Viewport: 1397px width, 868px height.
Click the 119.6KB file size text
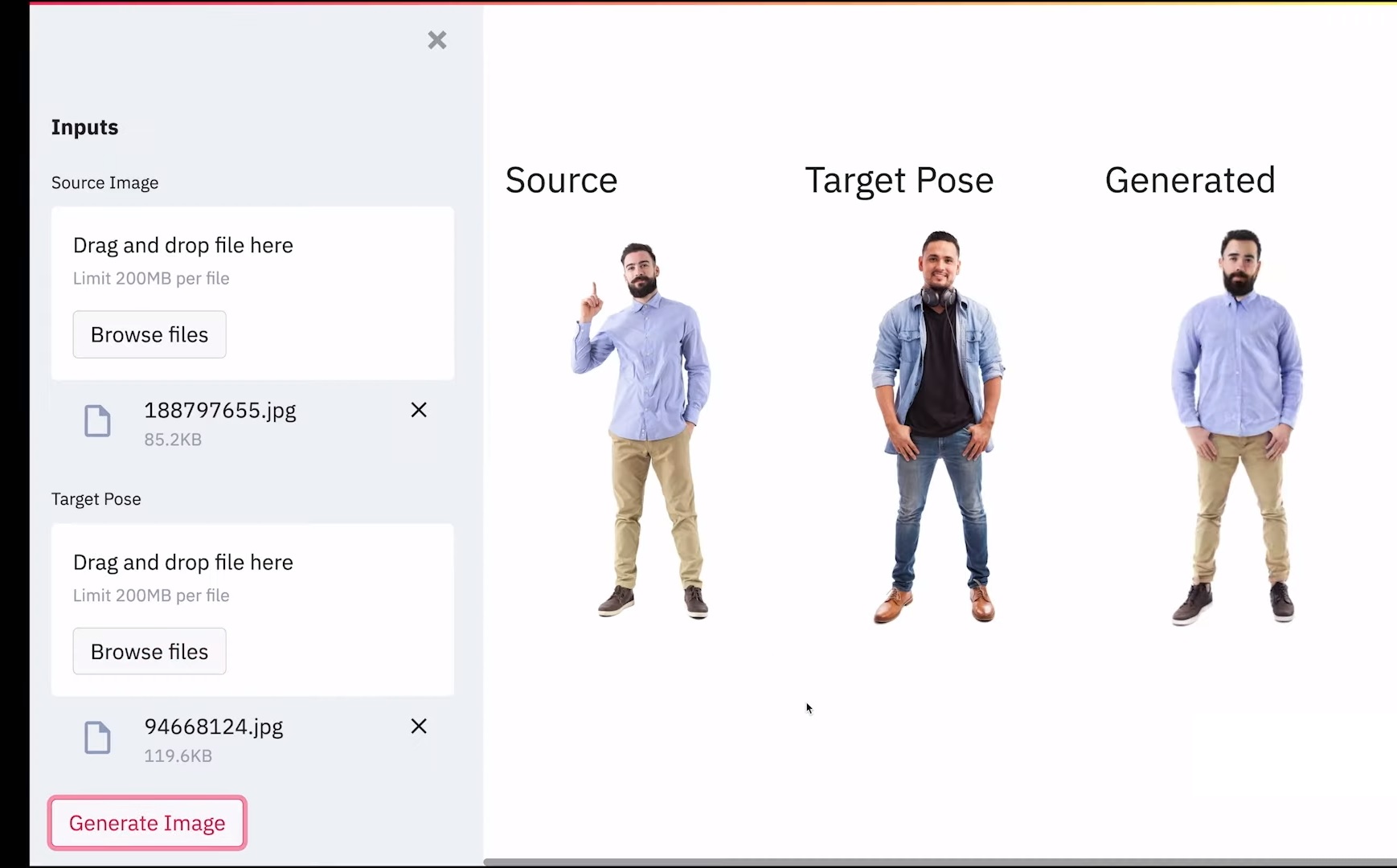[178, 756]
